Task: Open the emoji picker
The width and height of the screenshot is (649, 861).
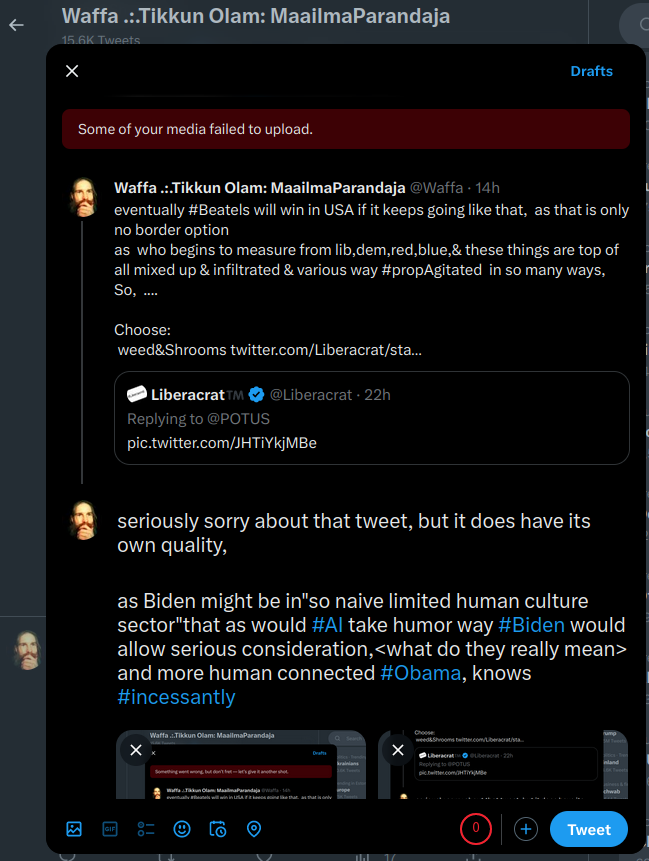Action: 182,829
